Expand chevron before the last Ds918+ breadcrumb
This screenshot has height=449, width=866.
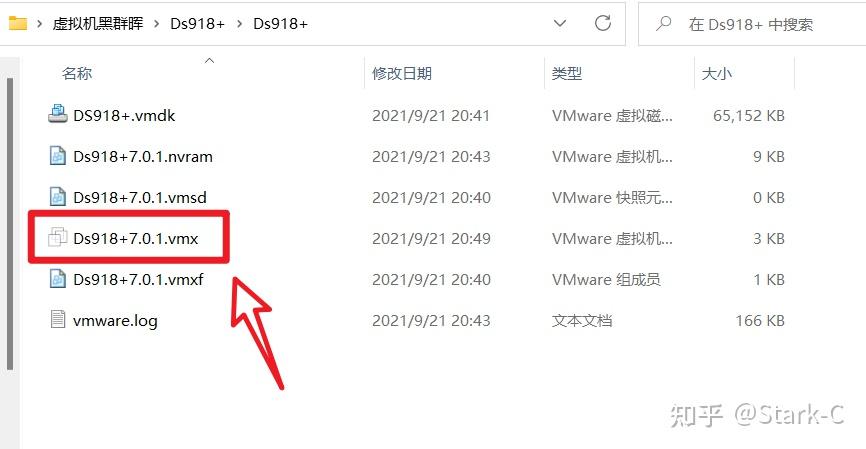click(x=239, y=24)
